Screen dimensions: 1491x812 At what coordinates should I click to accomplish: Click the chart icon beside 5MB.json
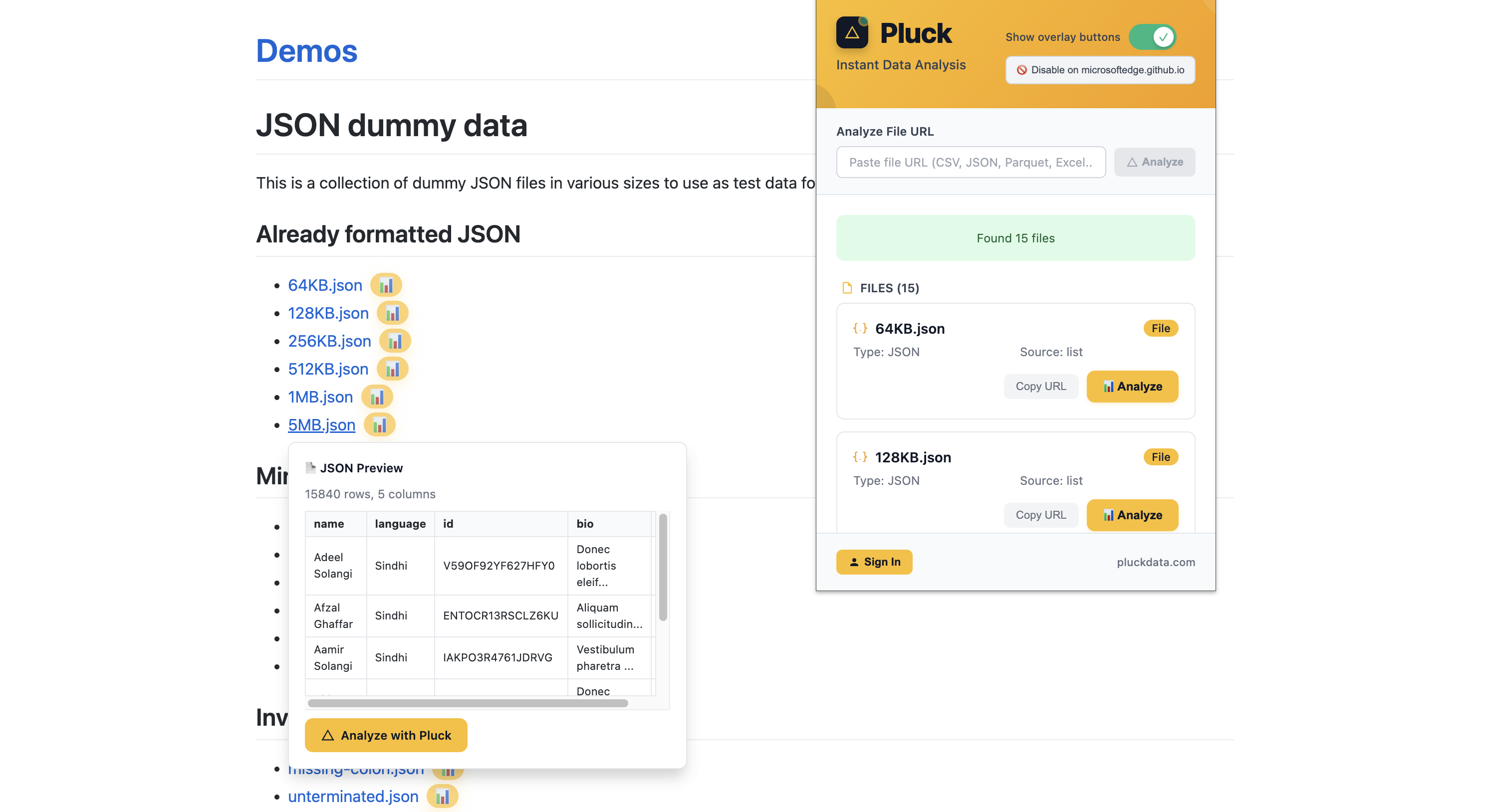point(379,424)
